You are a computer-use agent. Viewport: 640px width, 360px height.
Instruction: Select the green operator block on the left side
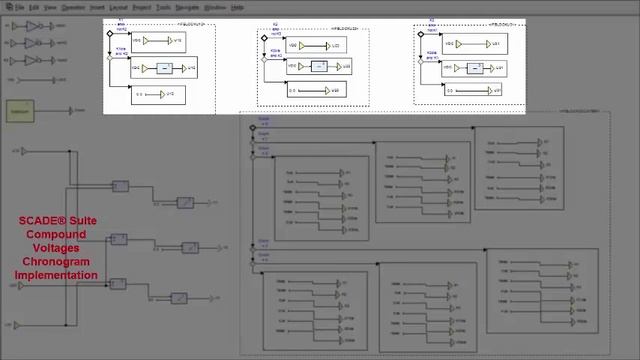(x=20, y=111)
